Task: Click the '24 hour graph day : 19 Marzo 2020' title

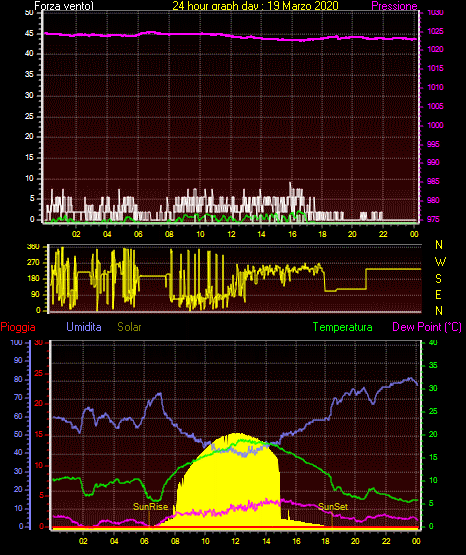Action: [255, 6]
